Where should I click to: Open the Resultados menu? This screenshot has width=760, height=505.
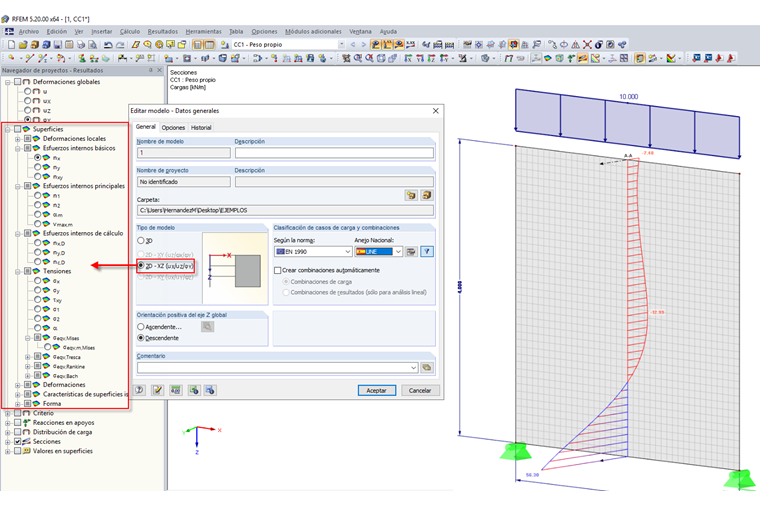click(x=162, y=32)
